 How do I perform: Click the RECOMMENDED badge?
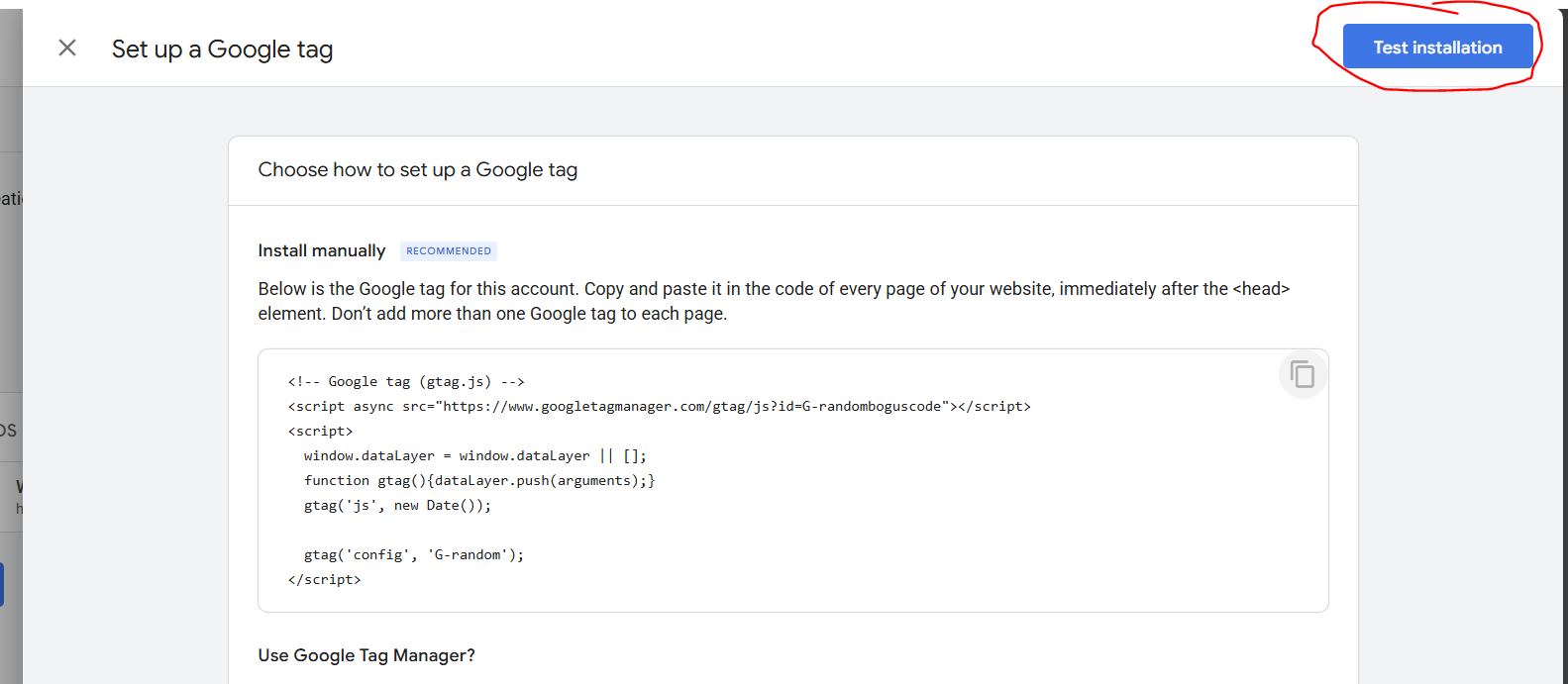(448, 251)
